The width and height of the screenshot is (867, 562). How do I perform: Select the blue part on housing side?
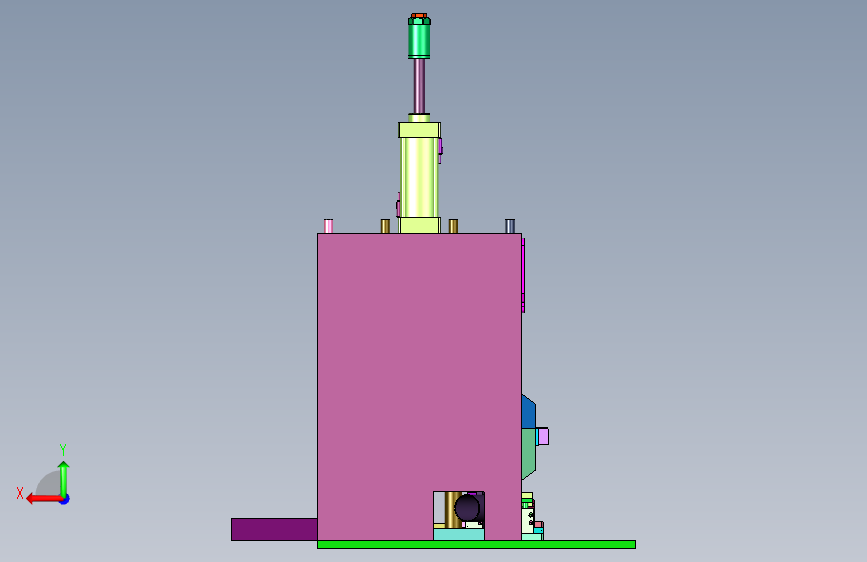pyautogui.click(x=528, y=412)
